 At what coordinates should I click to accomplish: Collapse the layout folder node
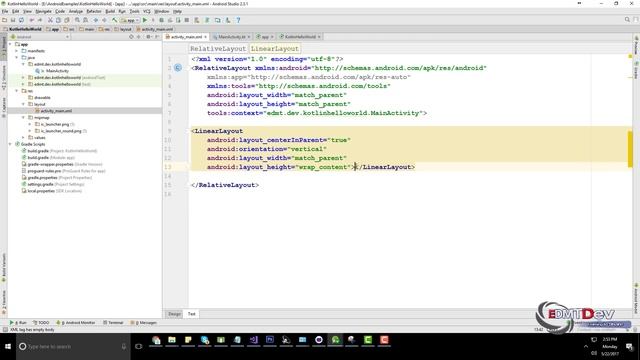click(x=23, y=104)
